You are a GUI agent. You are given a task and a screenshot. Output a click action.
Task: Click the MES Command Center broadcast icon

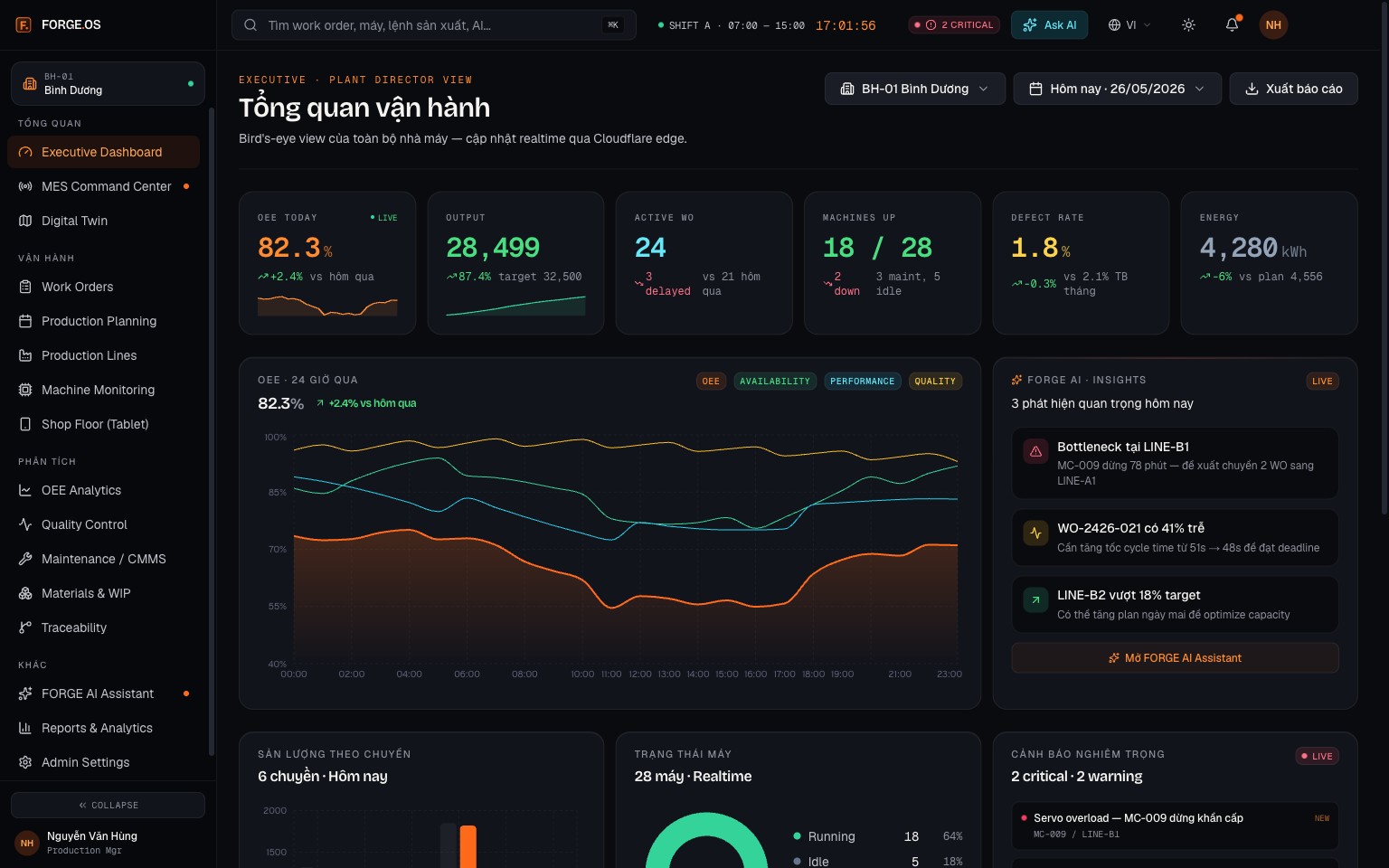(x=25, y=186)
